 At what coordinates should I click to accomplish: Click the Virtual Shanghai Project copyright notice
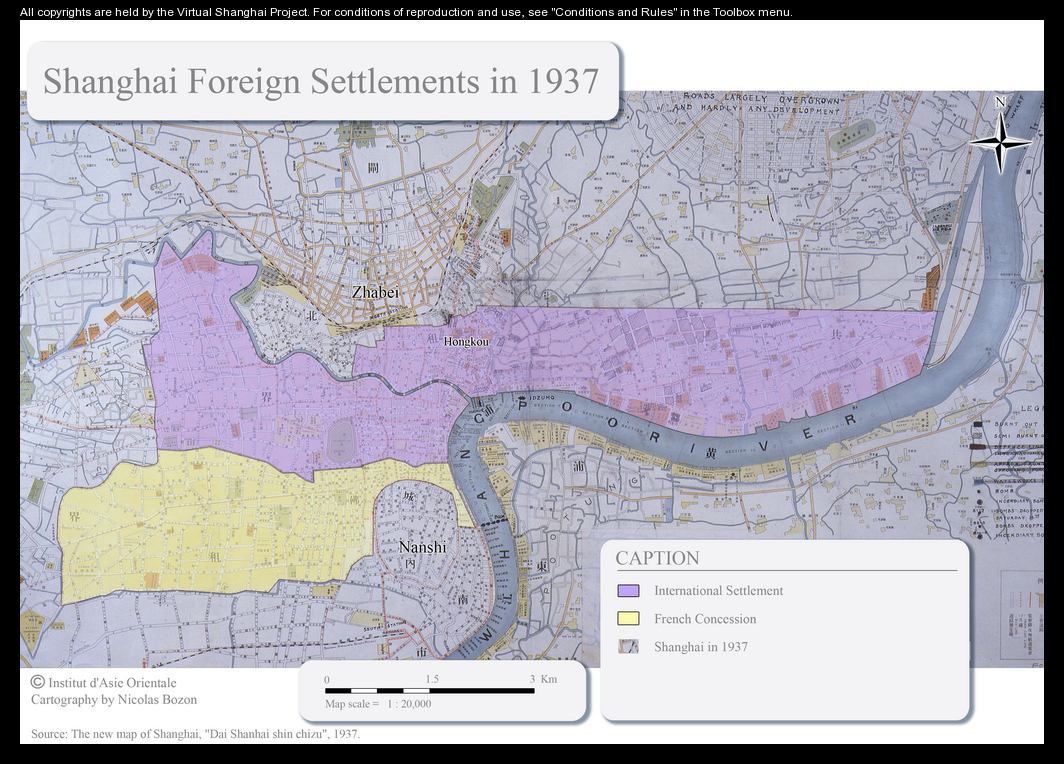[x=406, y=12]
